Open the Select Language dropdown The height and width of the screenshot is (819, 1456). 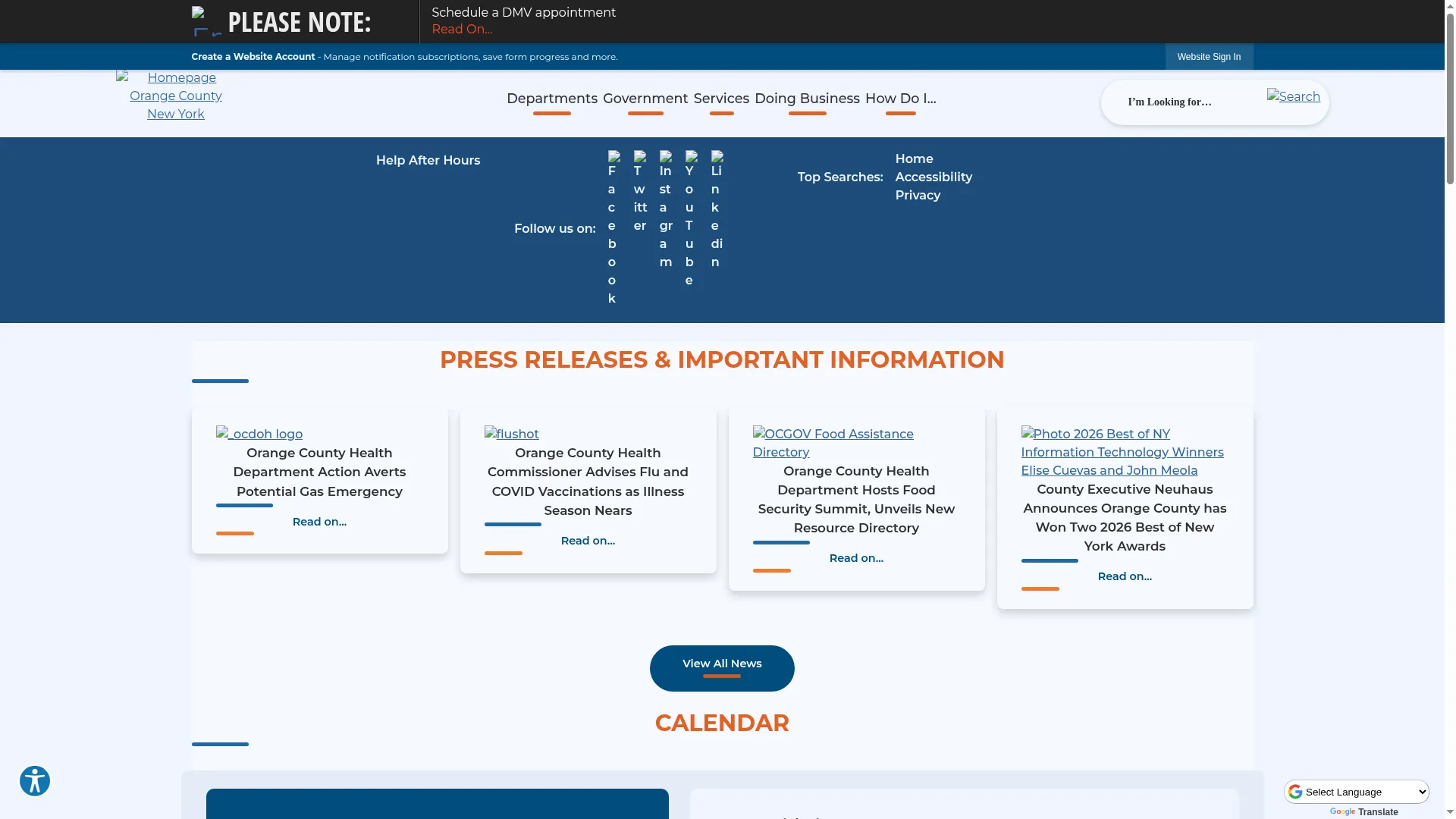coord(1357,792)
